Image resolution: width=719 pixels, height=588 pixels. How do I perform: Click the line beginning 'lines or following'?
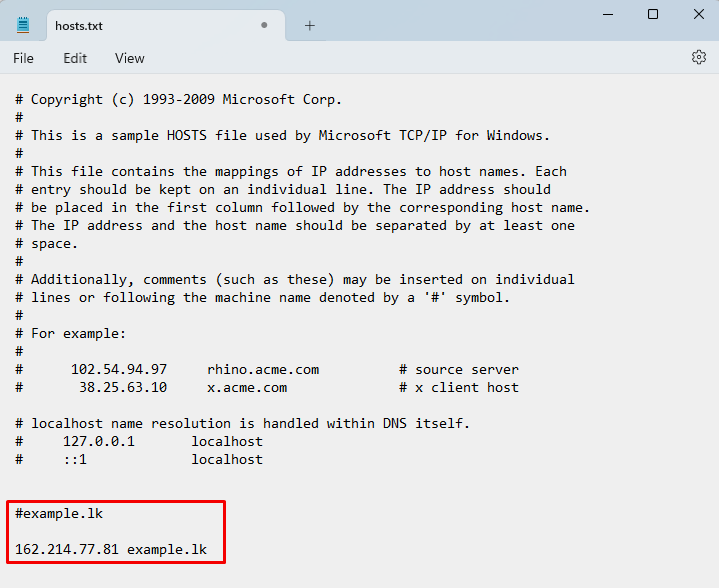click(x=263, y=298)
